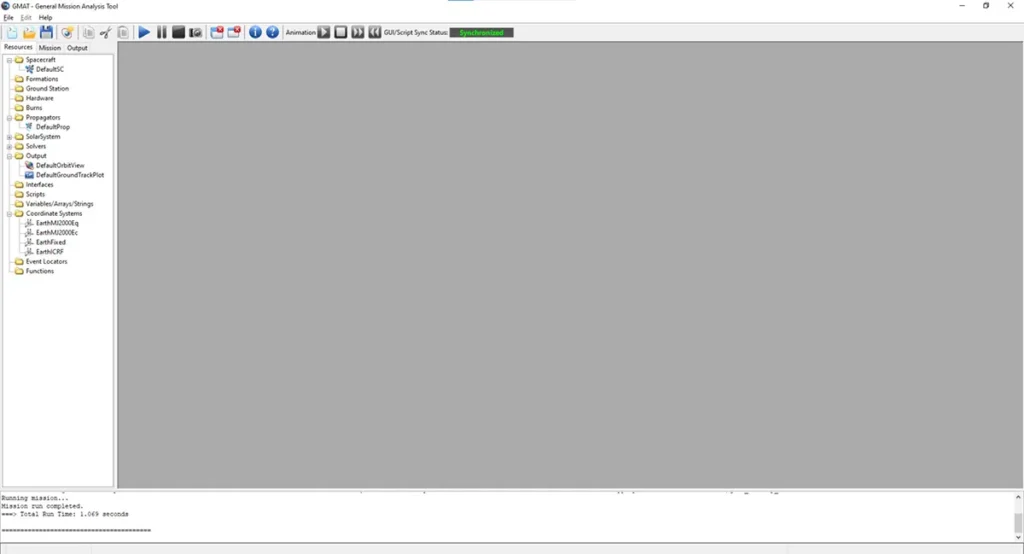Screen dimensions: 1024x554
Task: Switch to the Output tab
Action: coord(77,48)
